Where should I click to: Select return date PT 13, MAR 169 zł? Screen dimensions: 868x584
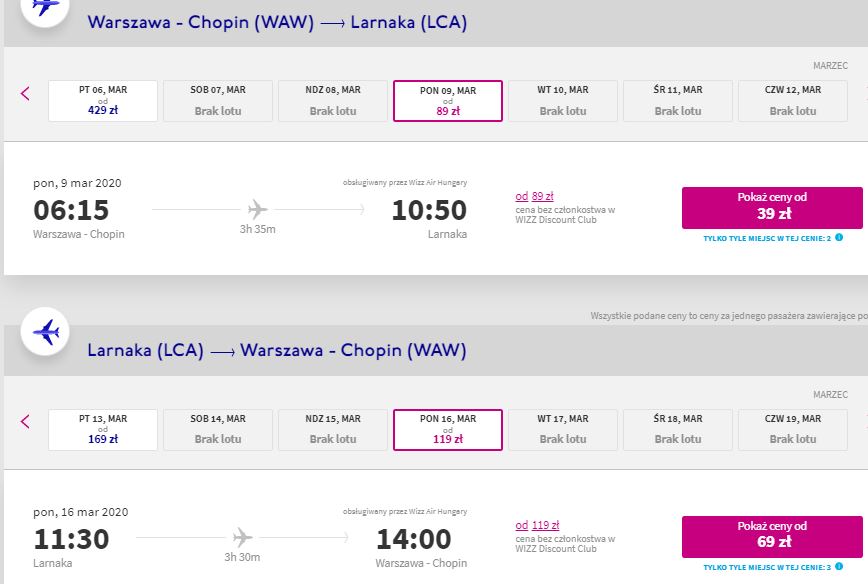103,430
